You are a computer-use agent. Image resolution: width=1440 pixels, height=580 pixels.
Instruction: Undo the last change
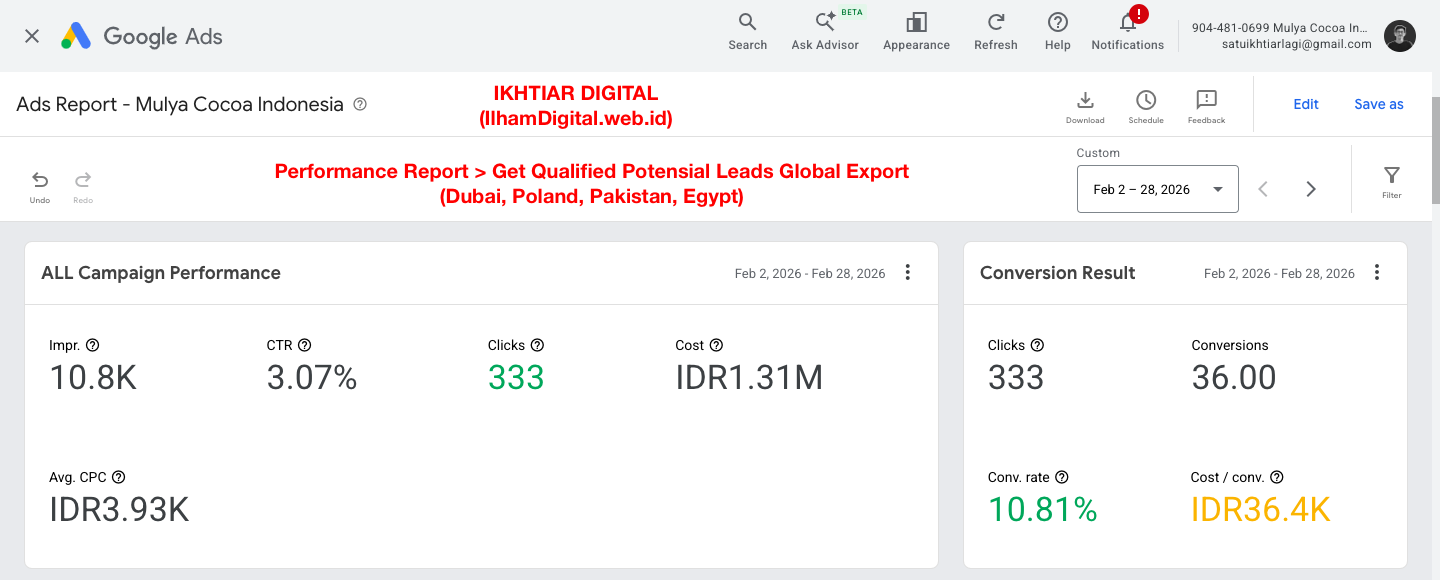tap(40, 186)
